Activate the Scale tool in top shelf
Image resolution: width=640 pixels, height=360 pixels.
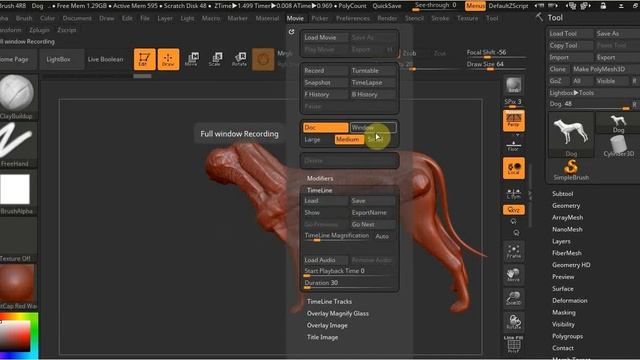216,59
